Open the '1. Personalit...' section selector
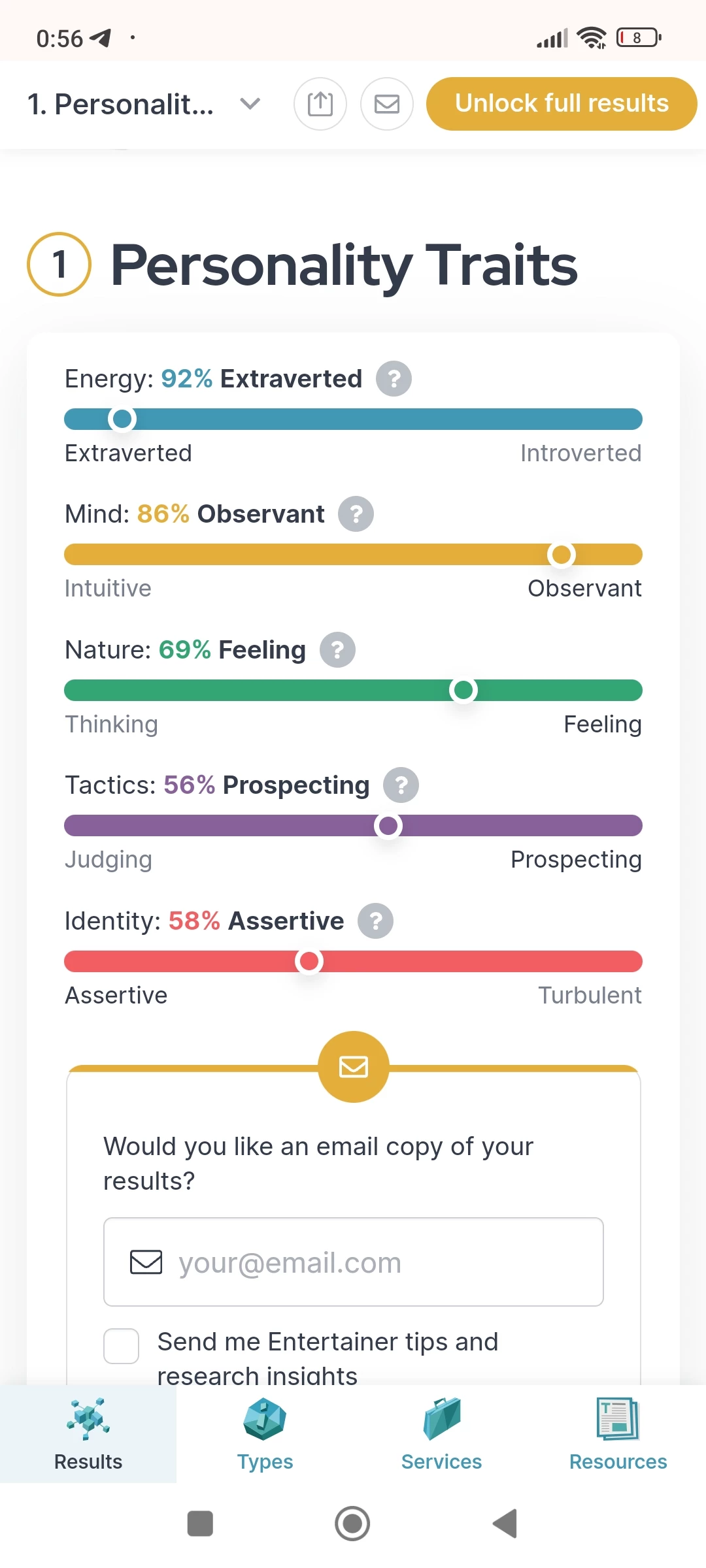The width and height of the screenshot is (706, 1568). 144,104
